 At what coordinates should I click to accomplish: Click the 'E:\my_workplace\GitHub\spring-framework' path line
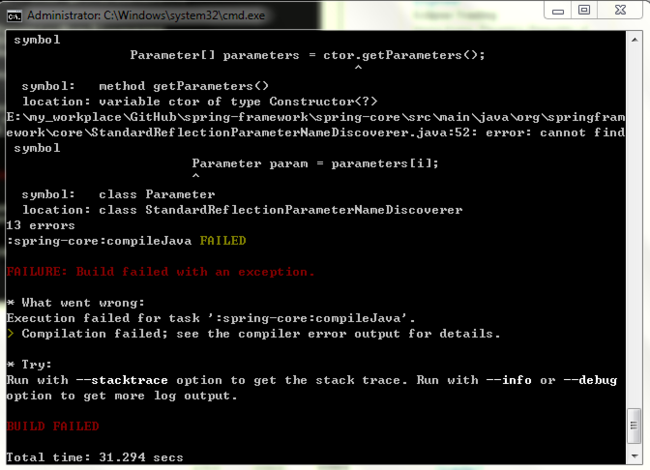pos(316,117)
